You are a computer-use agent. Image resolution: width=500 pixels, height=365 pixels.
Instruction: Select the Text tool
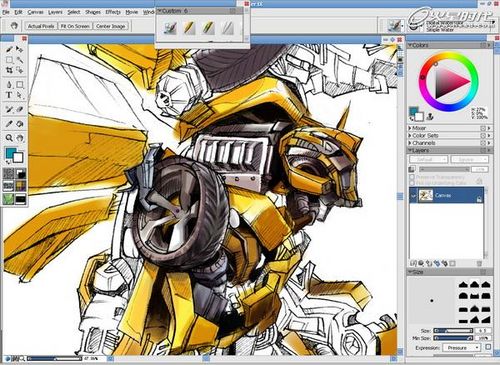tap(9, 95)
